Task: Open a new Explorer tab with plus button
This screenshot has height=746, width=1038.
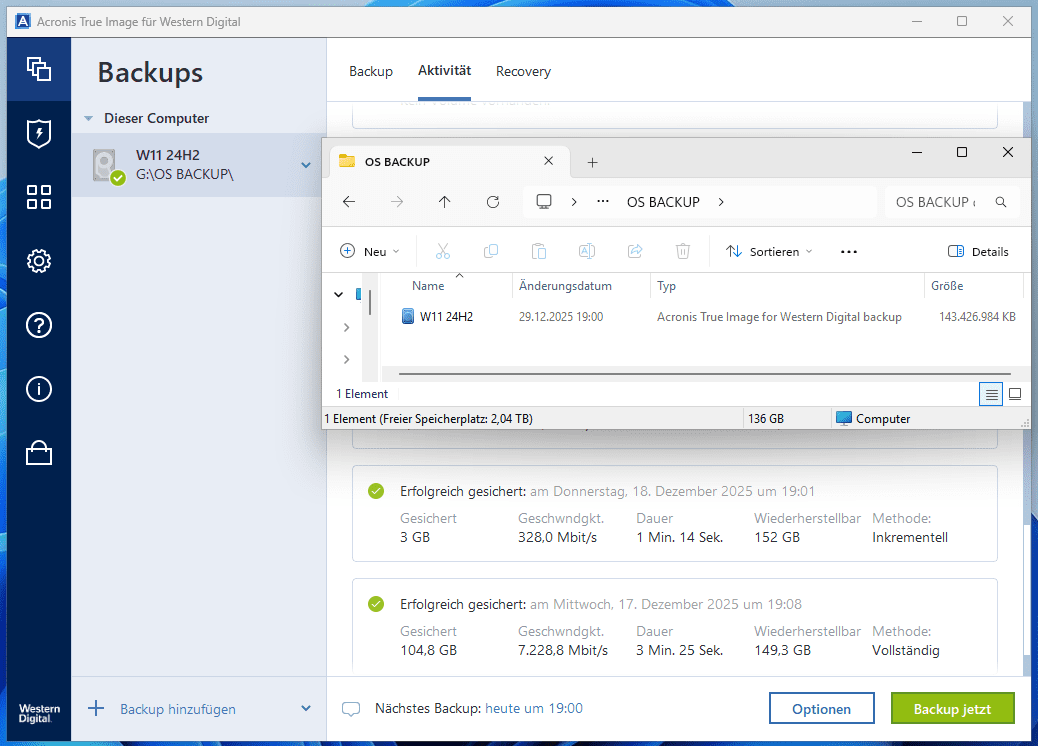Action: click(592, 162)
